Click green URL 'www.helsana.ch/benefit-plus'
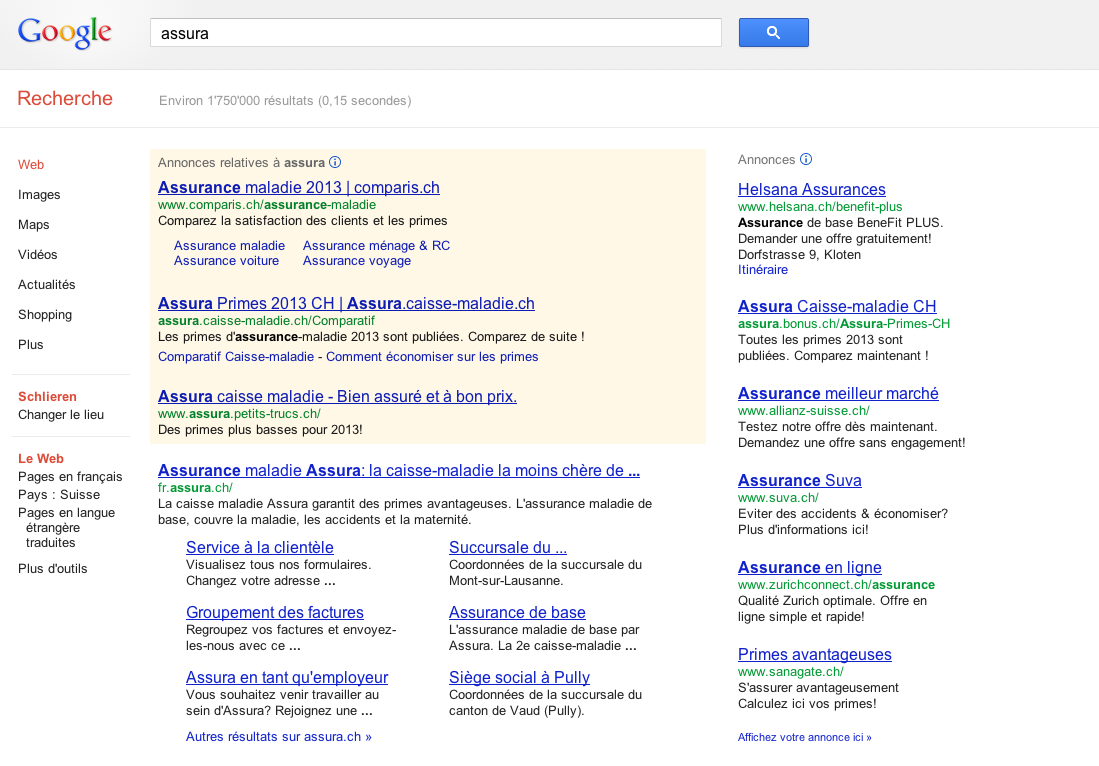 click(x=820, y=207)
